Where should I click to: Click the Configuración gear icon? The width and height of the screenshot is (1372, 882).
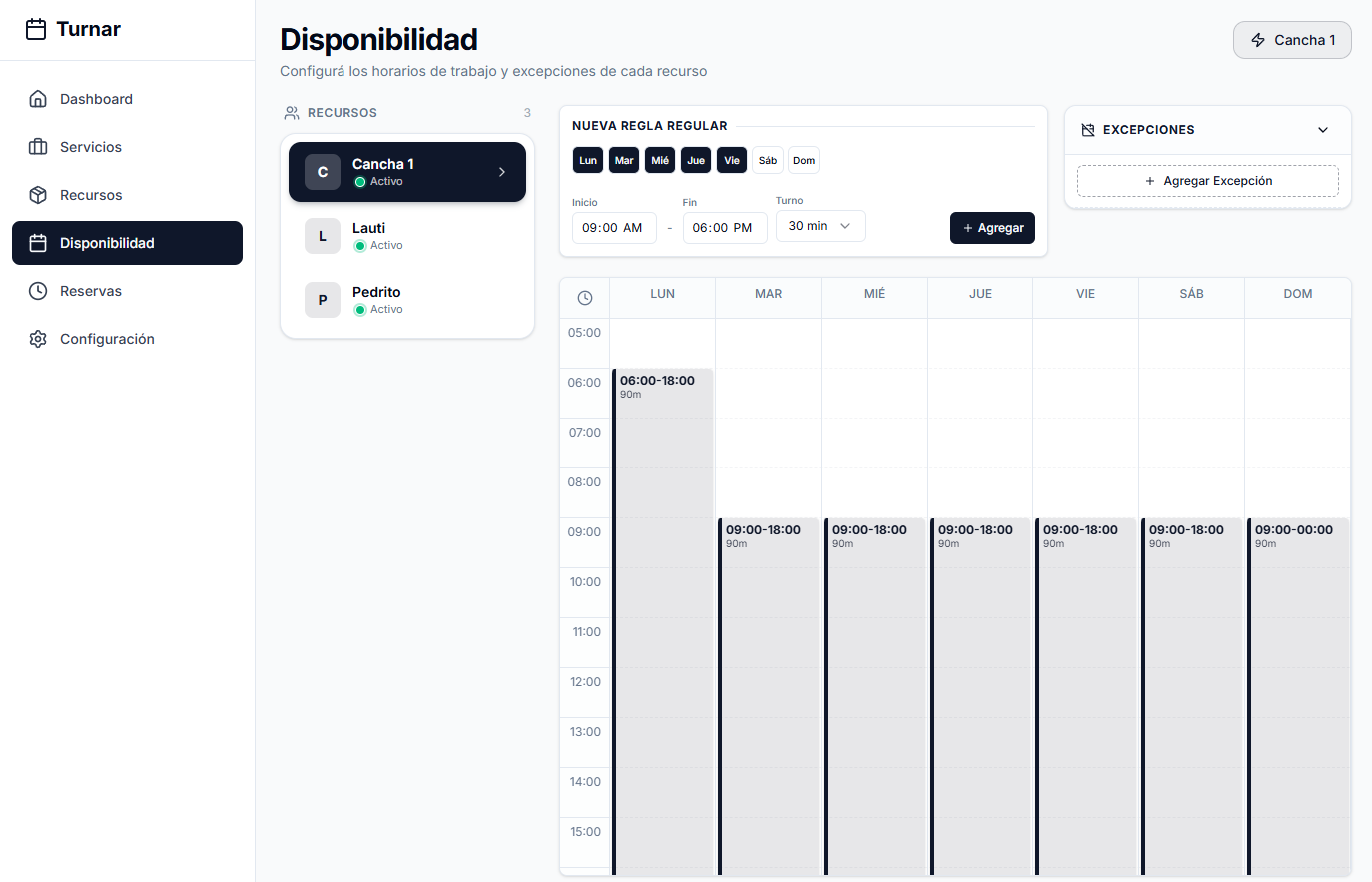pyautogui.click(x=38, y=339)
